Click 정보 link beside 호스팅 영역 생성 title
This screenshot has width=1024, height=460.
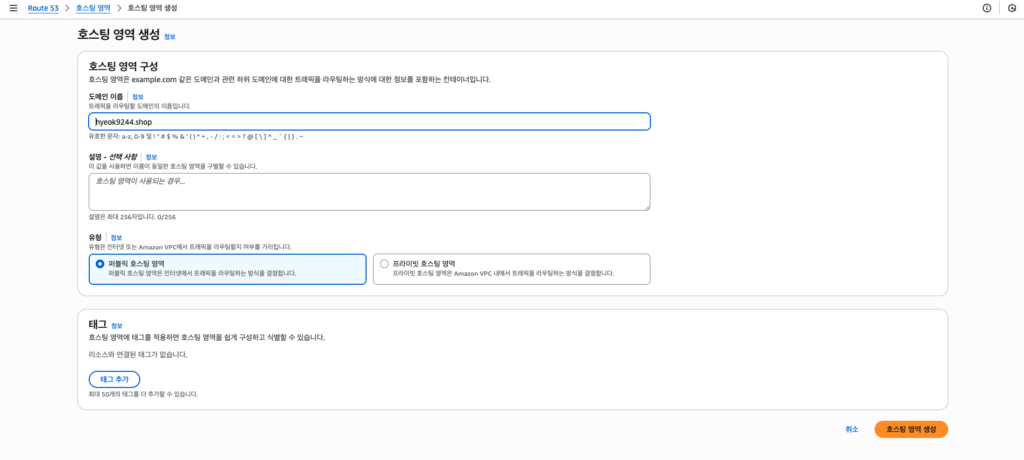169,36
